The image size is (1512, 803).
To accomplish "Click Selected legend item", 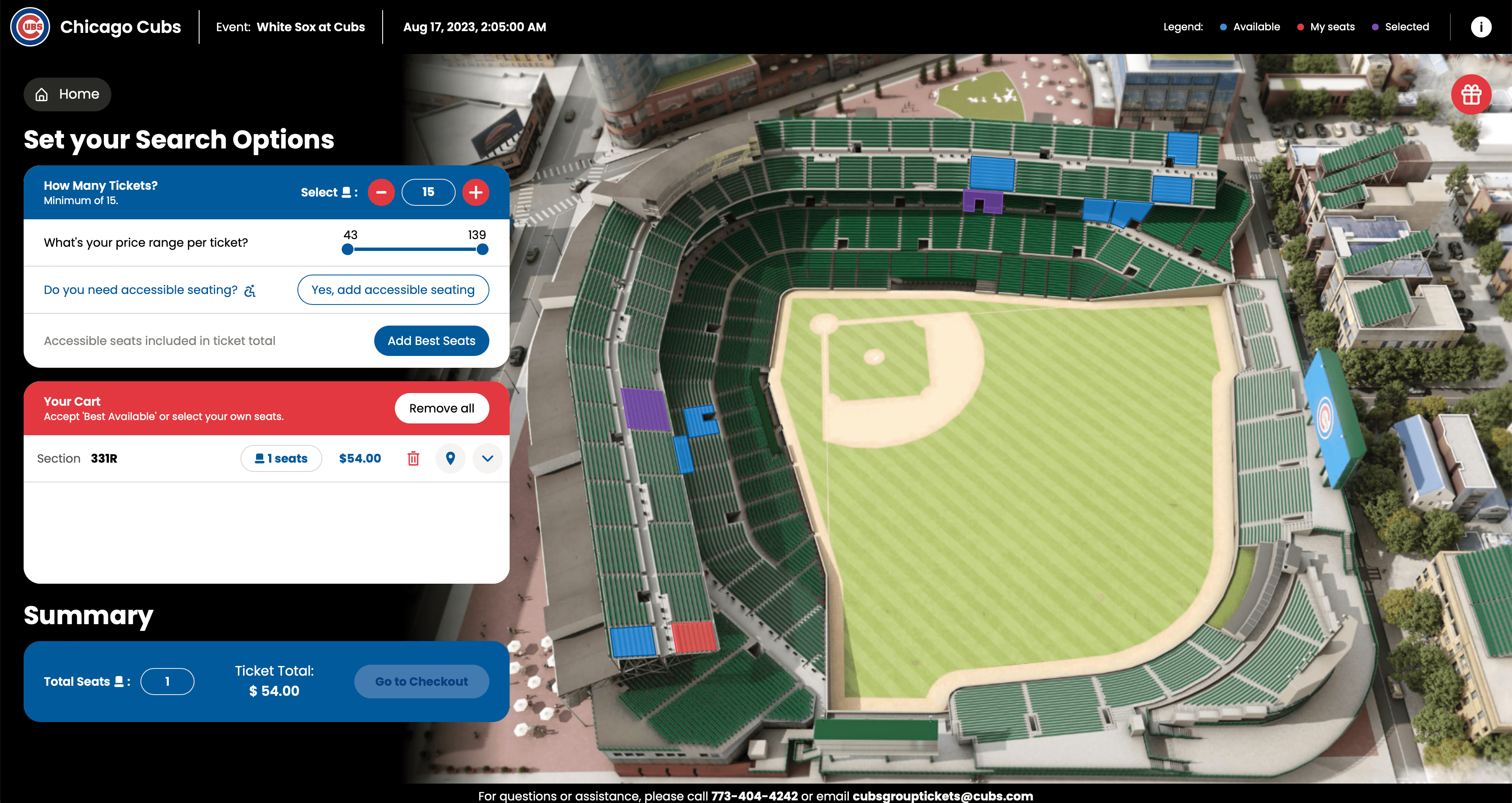I will tap(1401, 27).
